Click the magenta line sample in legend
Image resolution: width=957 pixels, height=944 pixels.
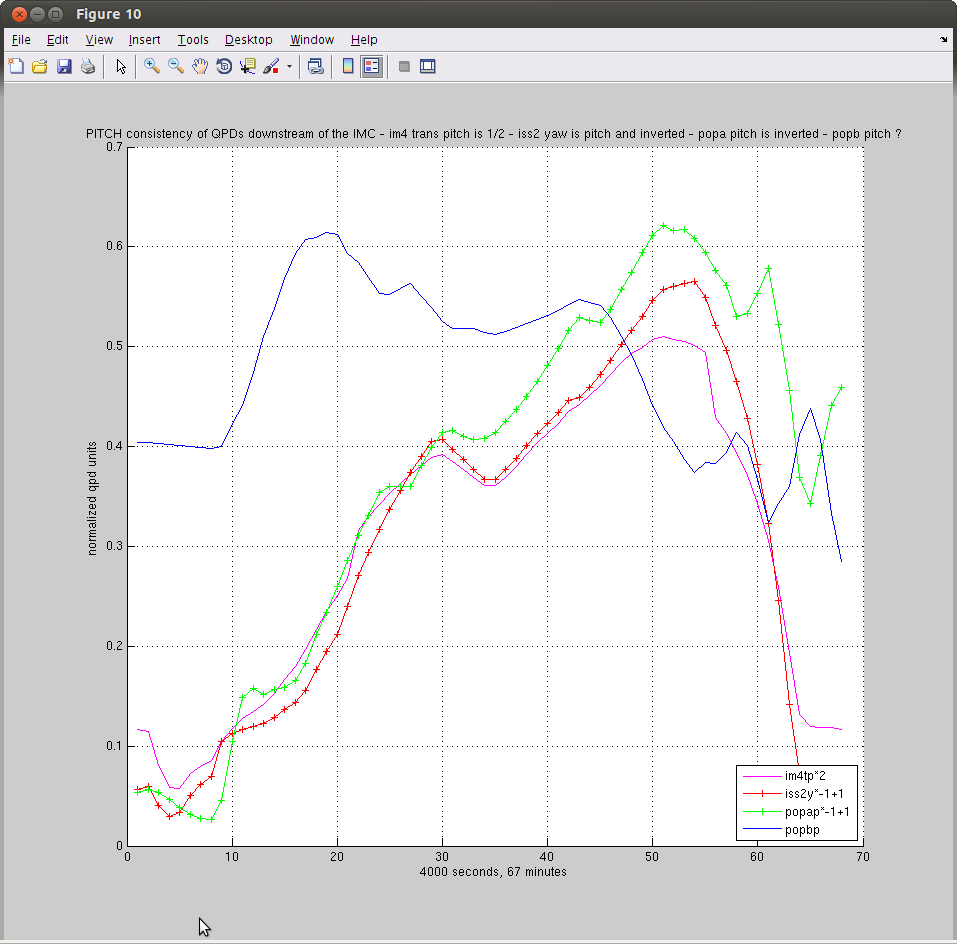point(762,776)
